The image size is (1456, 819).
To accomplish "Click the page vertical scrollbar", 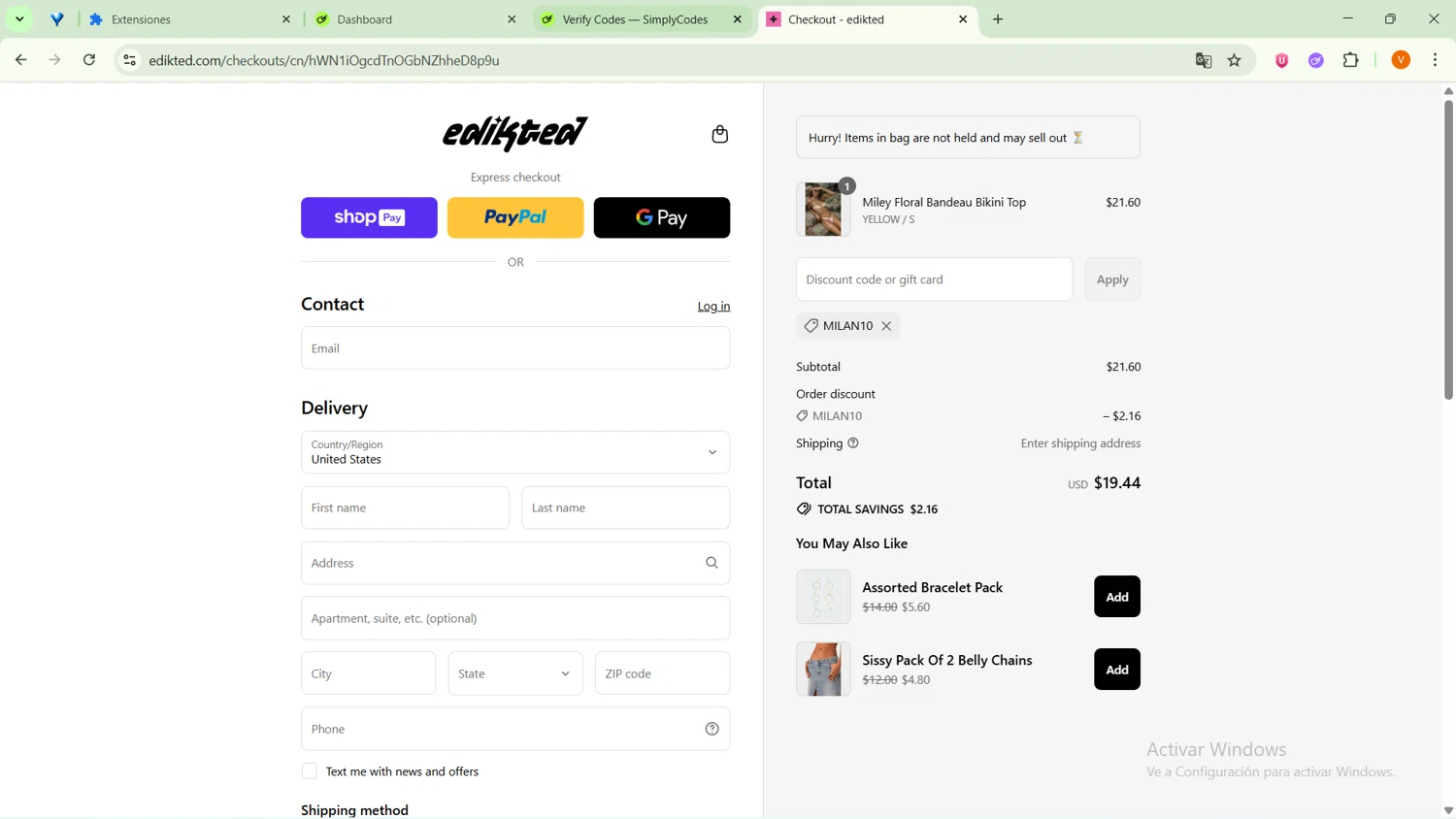I will [1448, 250].
